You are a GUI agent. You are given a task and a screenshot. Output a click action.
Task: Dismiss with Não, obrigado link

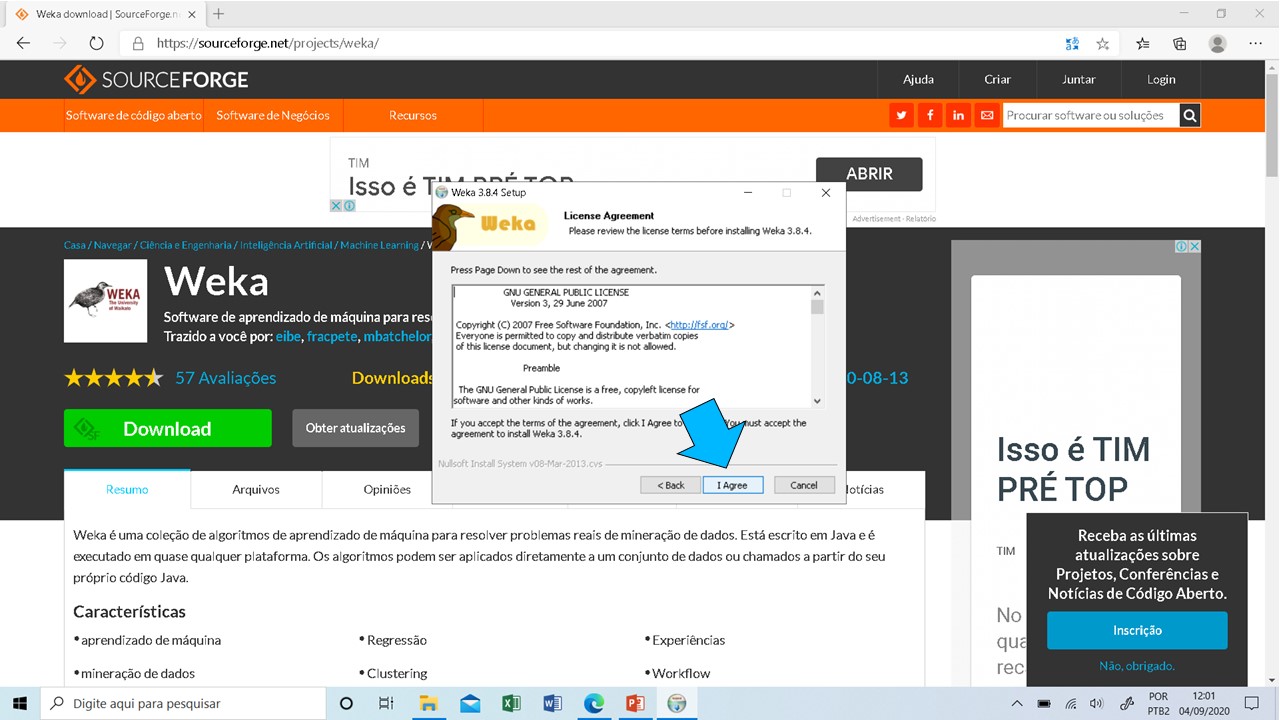click(x=1137, y=666)
